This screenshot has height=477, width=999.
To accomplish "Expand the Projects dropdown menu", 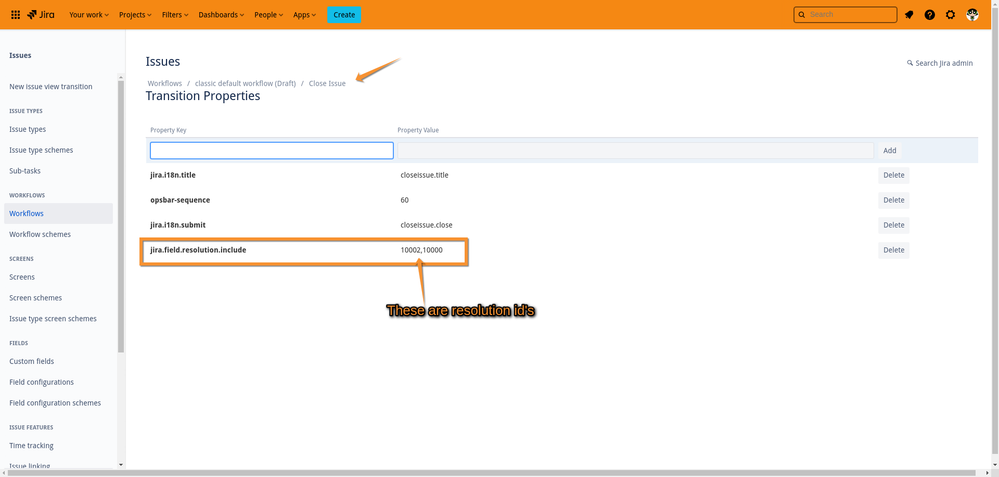I will click(135, 15).
